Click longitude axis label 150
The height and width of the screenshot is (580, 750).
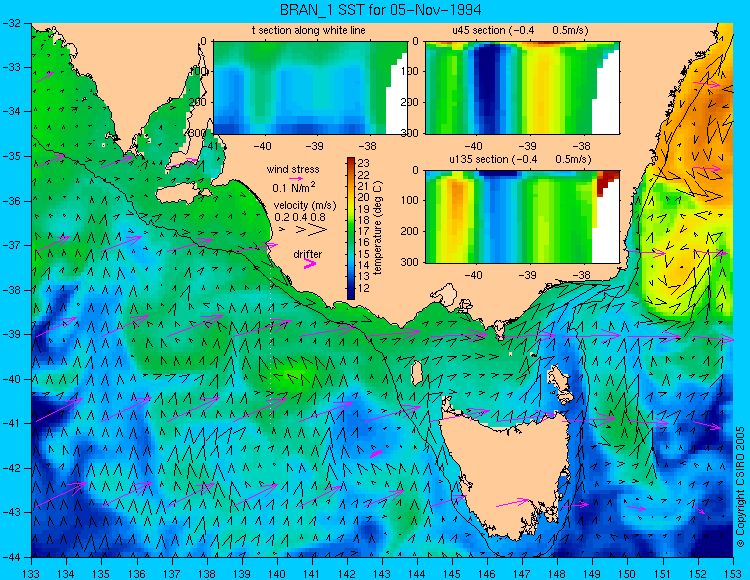point(628,574)
